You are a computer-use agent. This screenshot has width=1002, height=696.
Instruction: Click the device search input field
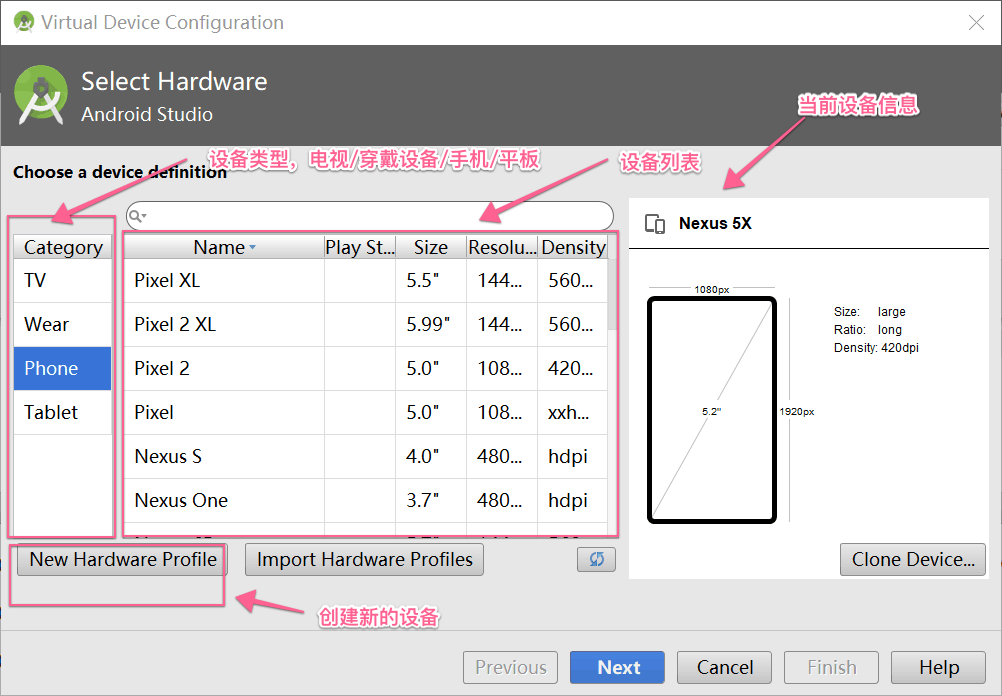click(x=369, y=216)
